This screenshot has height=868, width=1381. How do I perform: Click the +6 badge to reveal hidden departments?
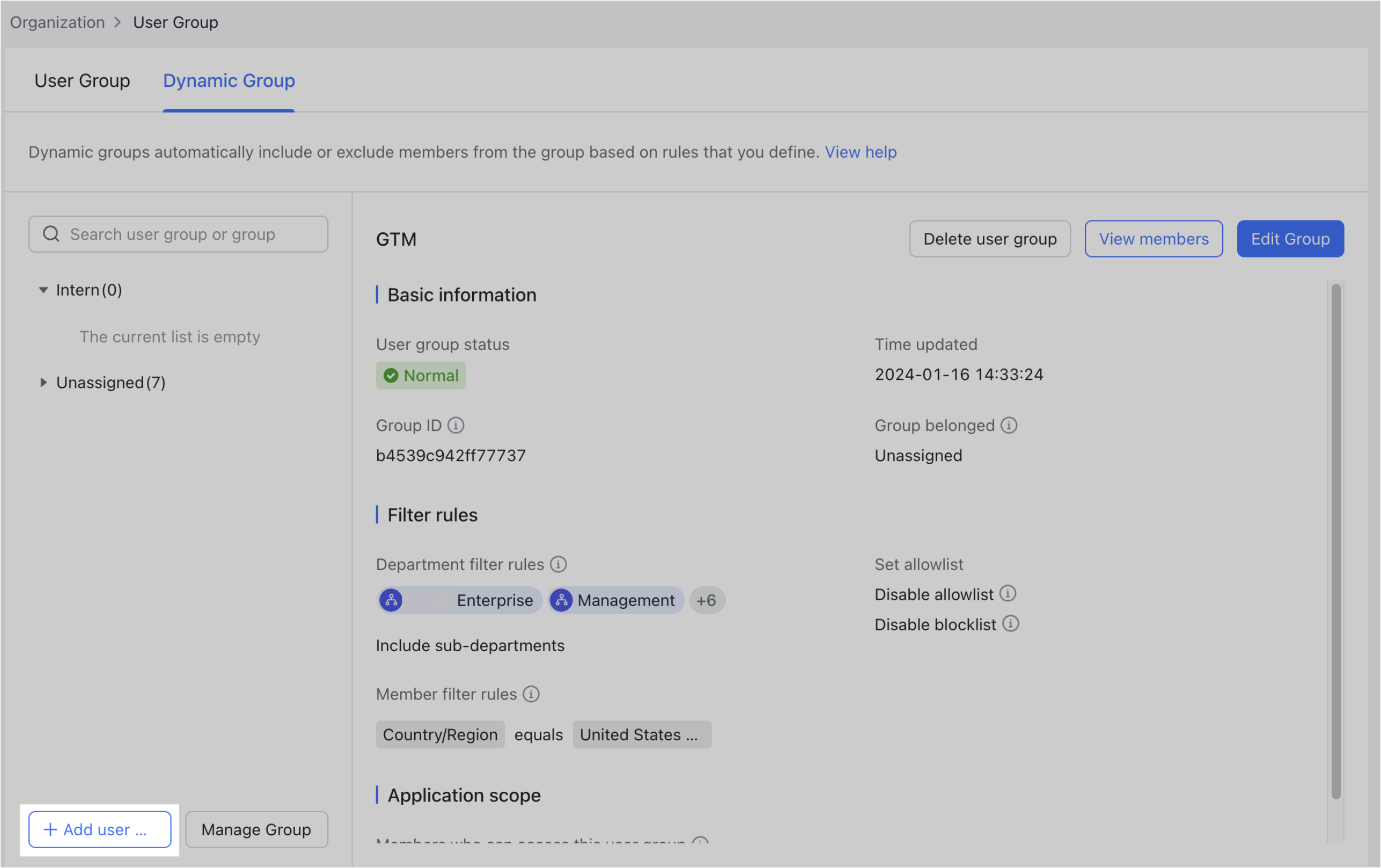(707, 600)
